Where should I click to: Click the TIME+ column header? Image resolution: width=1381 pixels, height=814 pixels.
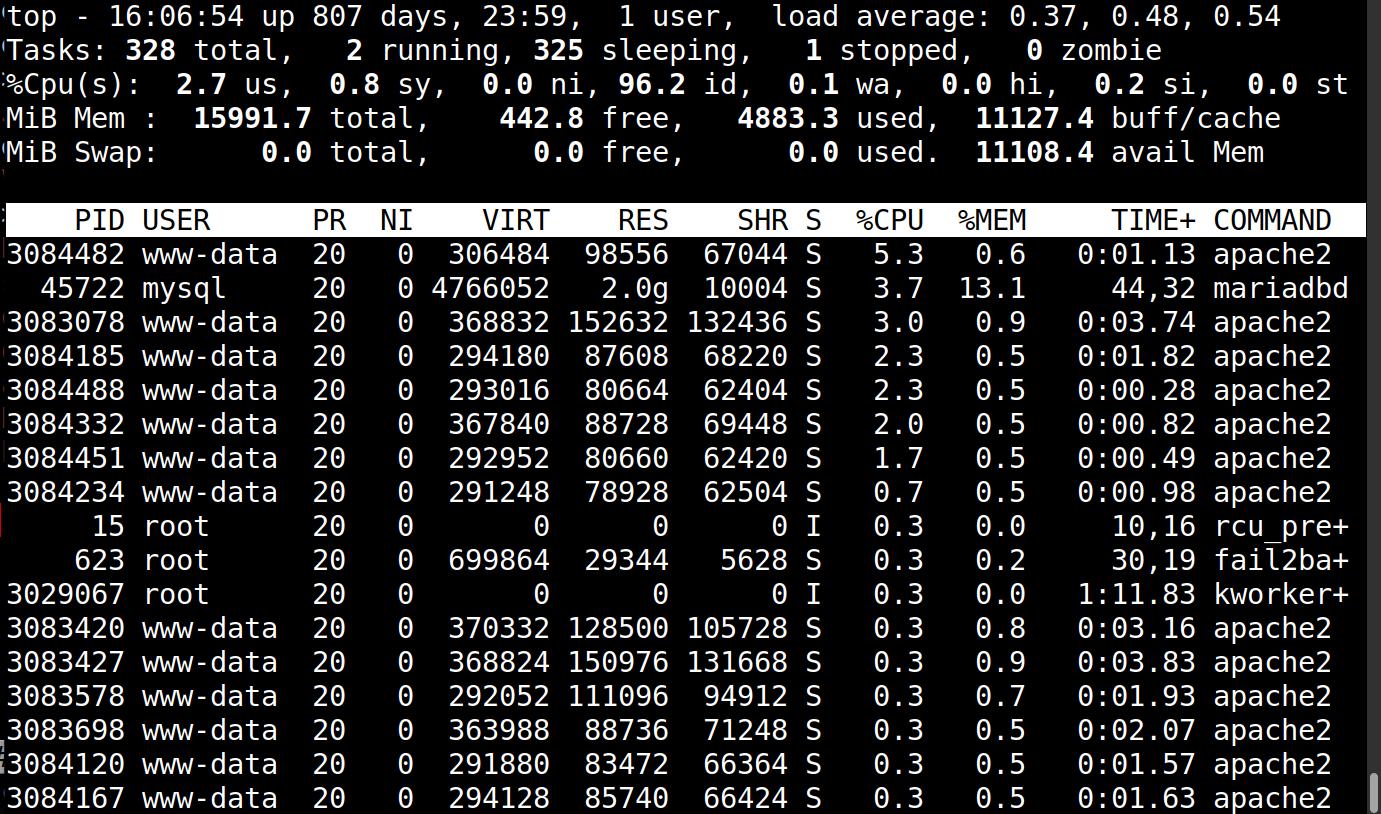coord(1153,220)
